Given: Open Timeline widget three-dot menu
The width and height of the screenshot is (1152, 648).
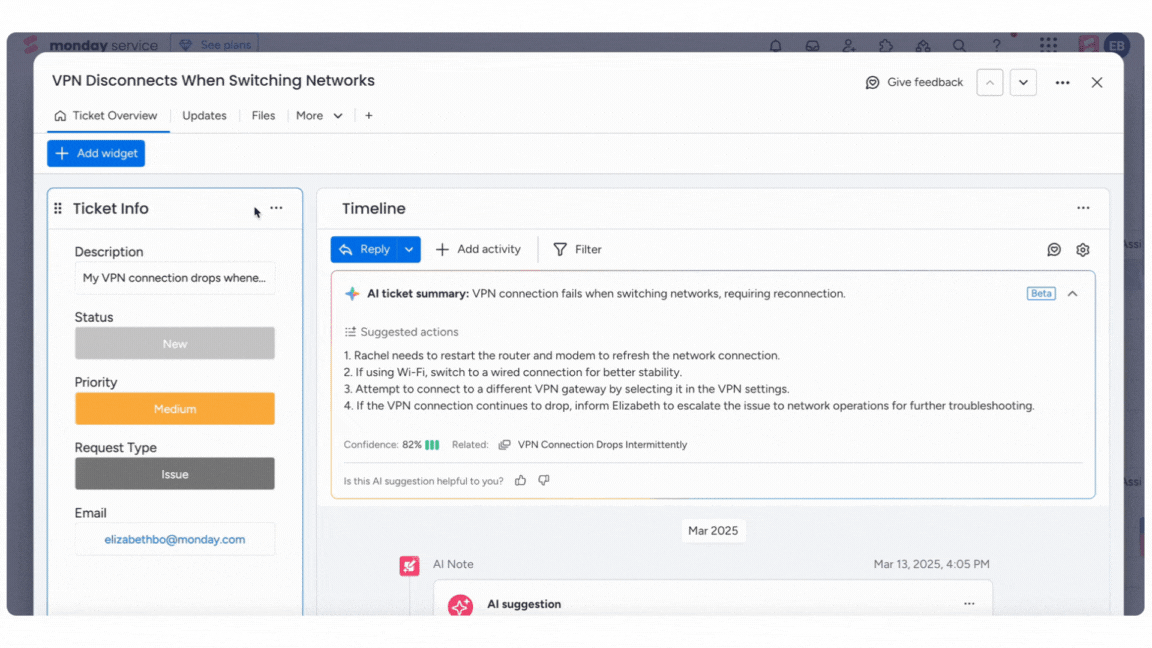Looking at the screenshot, I should (1083, 208).
